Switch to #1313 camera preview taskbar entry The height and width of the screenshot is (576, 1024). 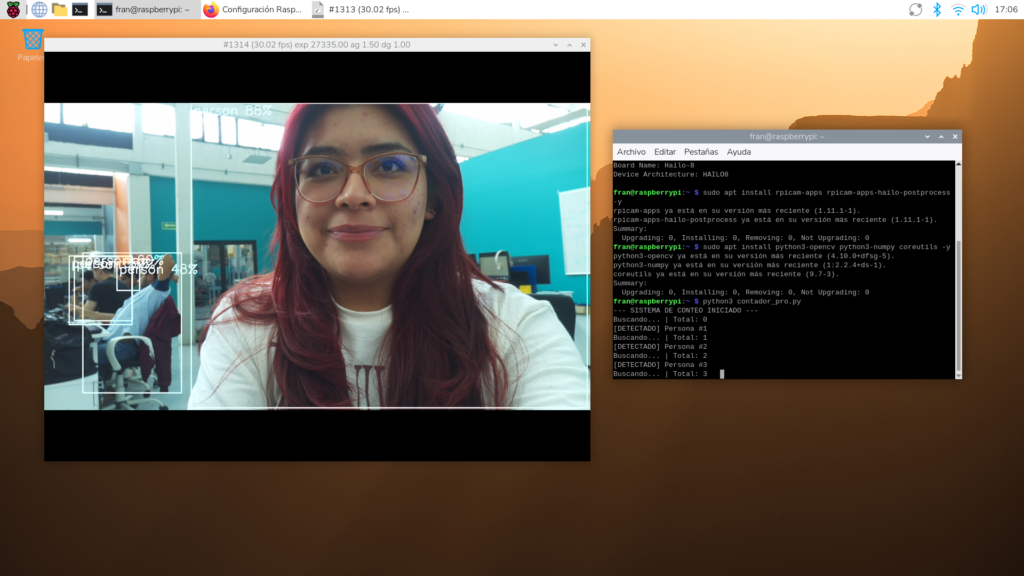[360, 9]
